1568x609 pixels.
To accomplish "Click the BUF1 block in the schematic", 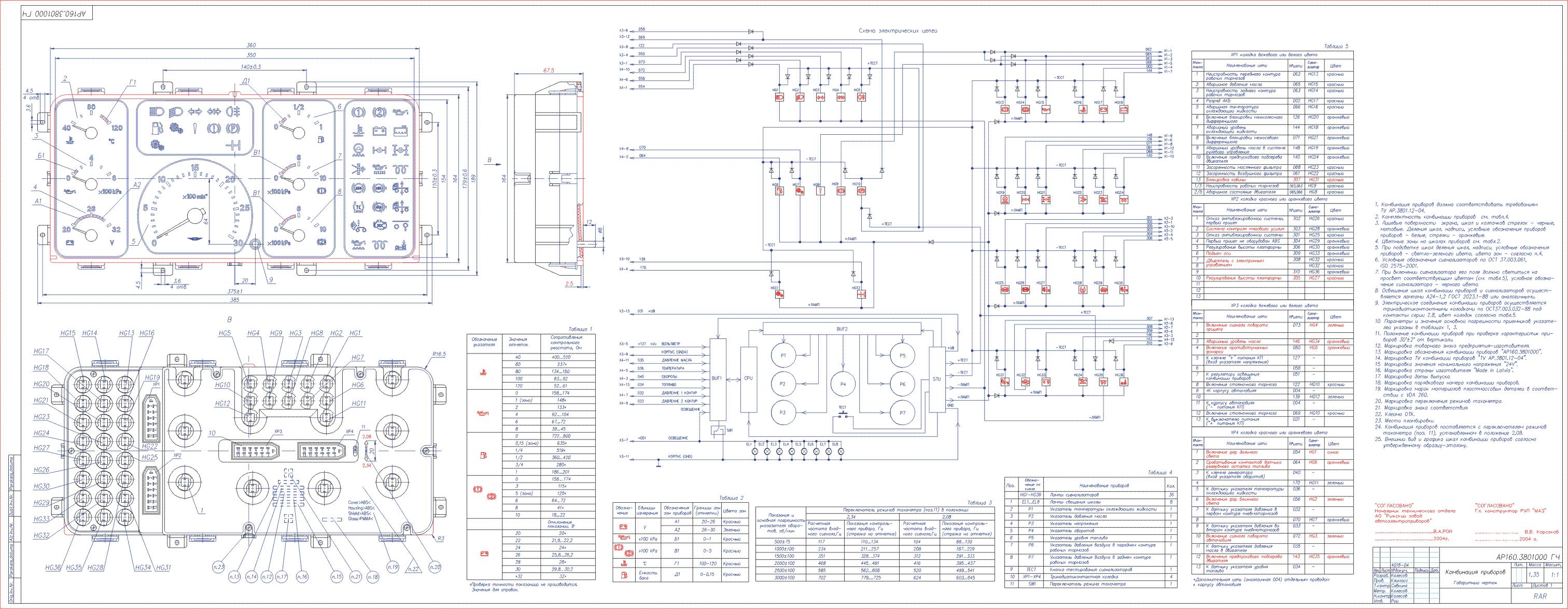I will (718, 378).
